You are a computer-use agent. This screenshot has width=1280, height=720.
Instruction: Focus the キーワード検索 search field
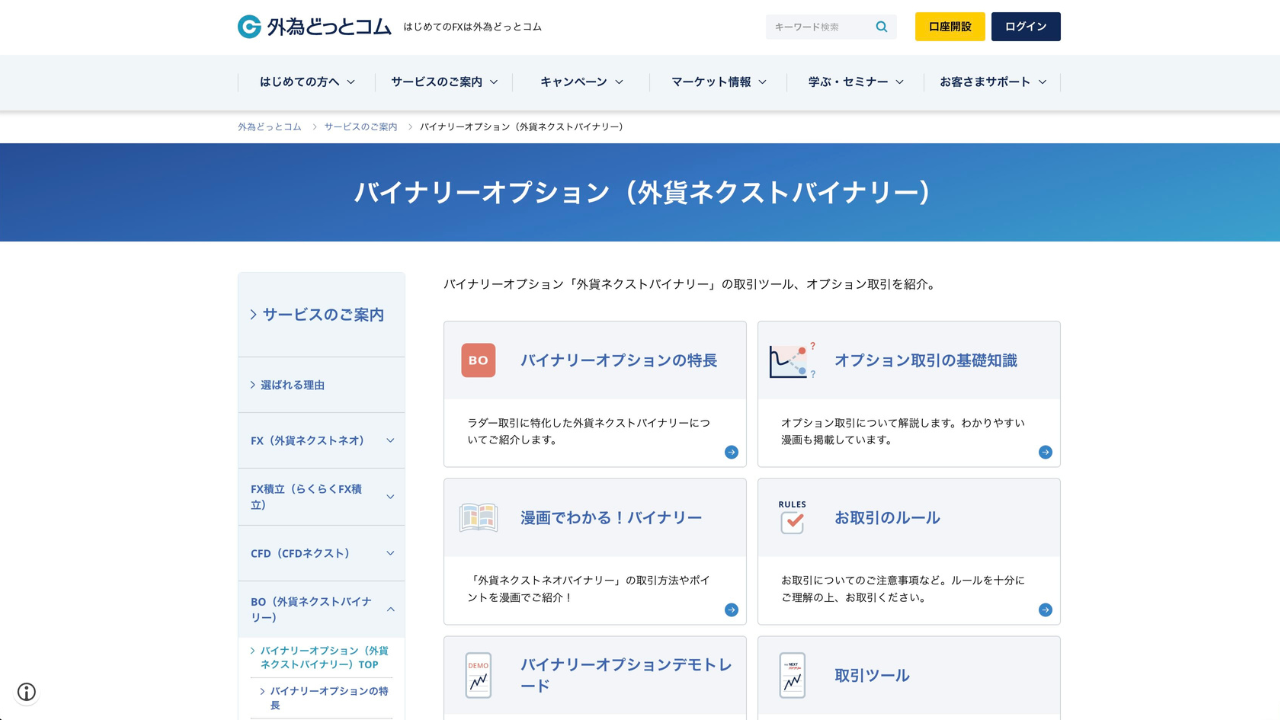(x=818, y=27)
